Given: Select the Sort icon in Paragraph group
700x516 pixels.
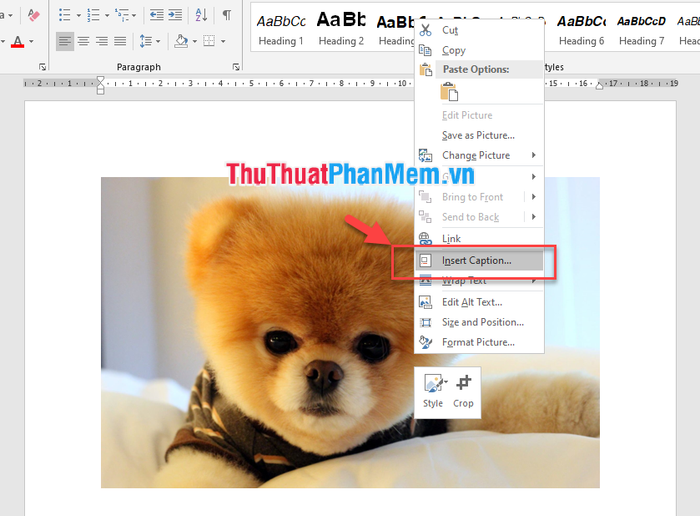Looking at the screenshot, I should [x=201, y=15].
